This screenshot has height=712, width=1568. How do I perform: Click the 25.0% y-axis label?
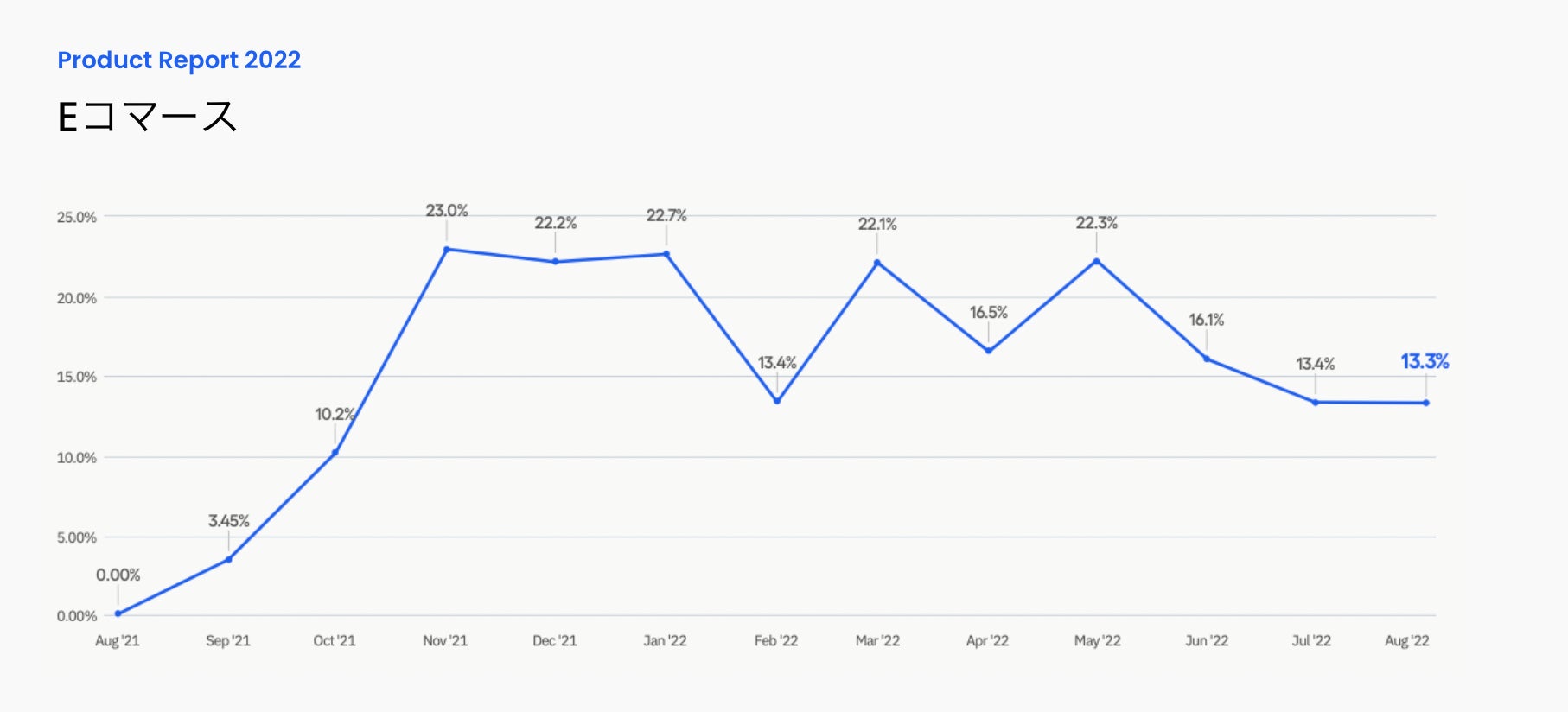pyautogui.click(x=77, y=217)
